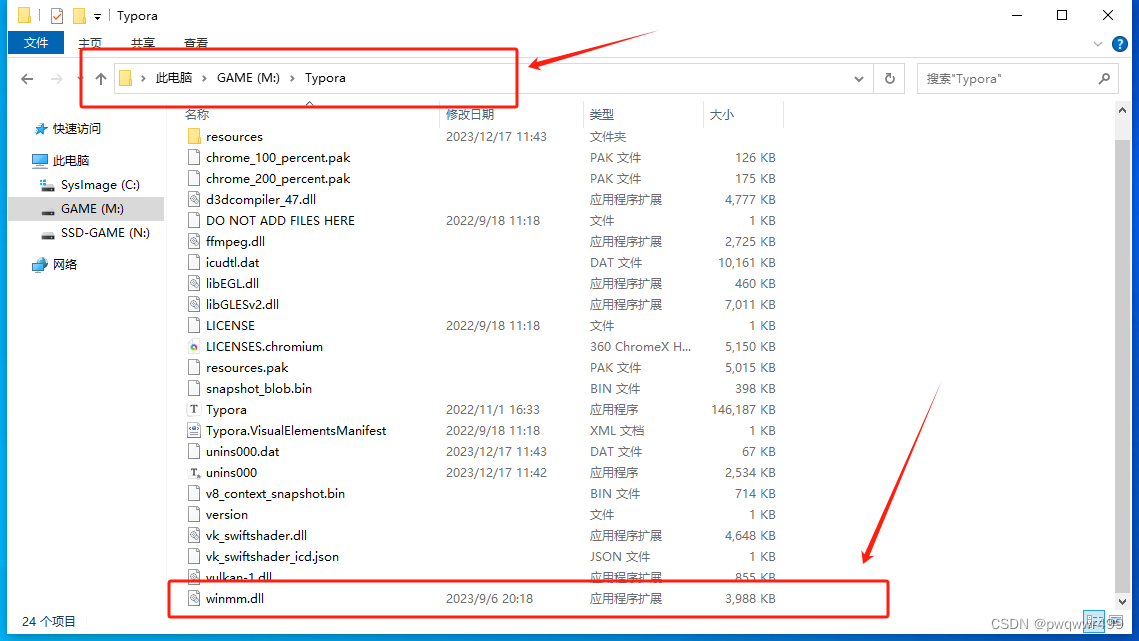1139x641 pixels.
Task: Select the unins000.dat file name
Action: click(x=242, y=452)
